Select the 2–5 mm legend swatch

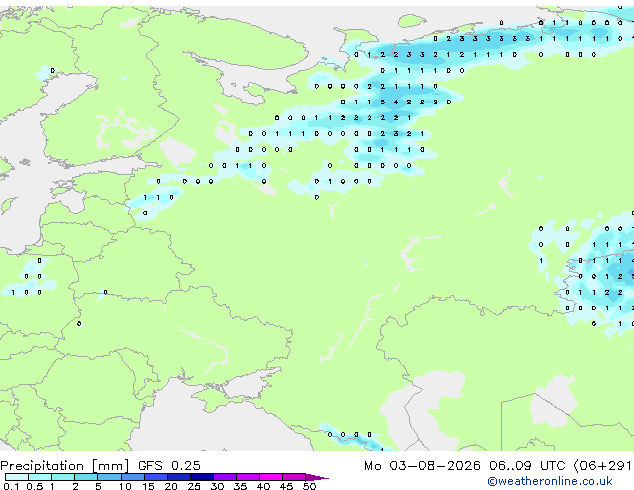click(x=86, y=477)
